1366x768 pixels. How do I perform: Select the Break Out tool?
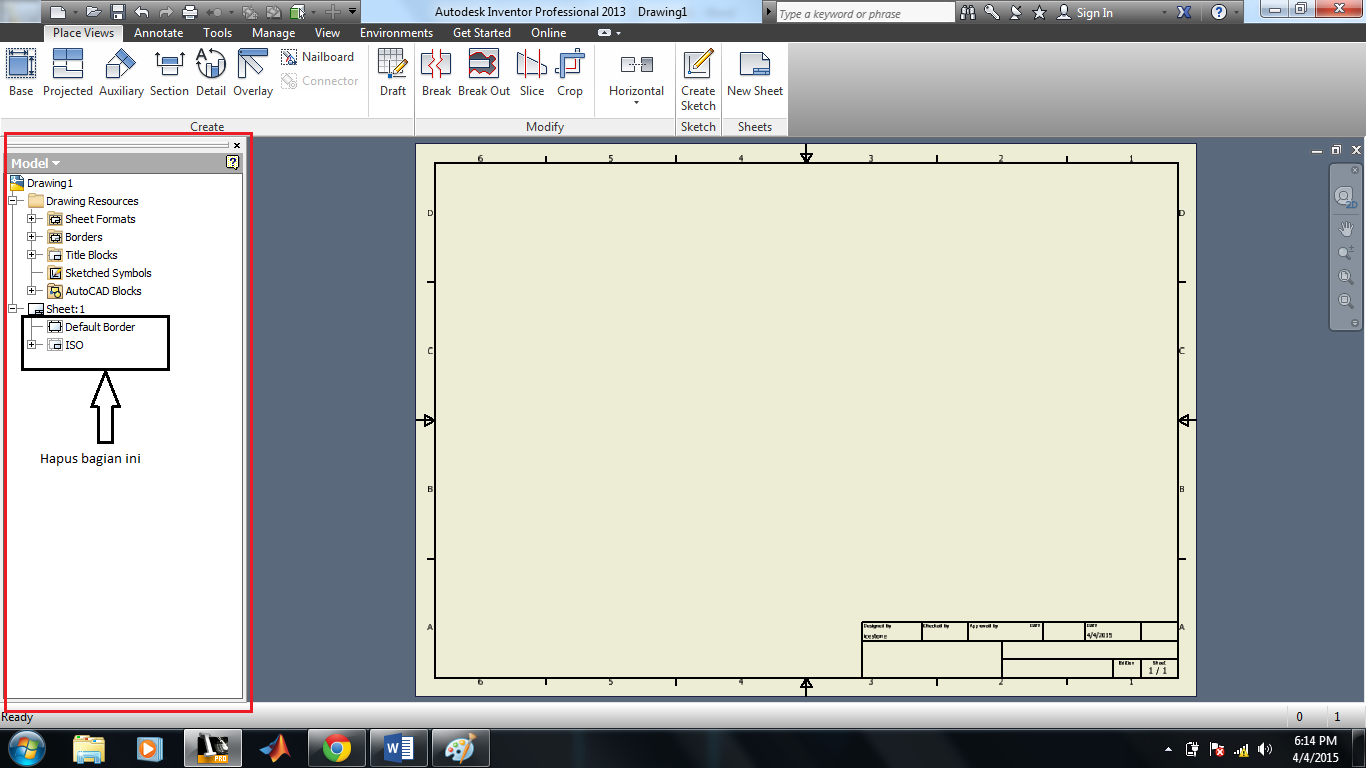(484, 73)
